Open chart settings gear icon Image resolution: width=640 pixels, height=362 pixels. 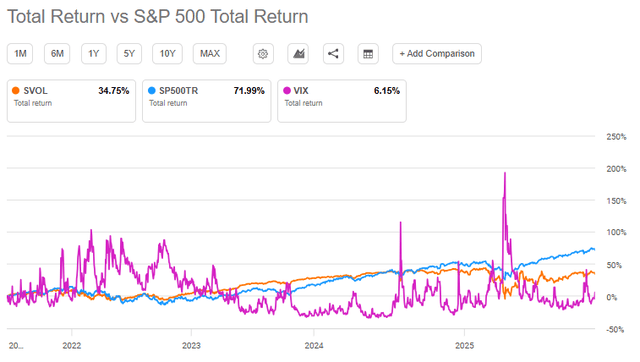263,54
